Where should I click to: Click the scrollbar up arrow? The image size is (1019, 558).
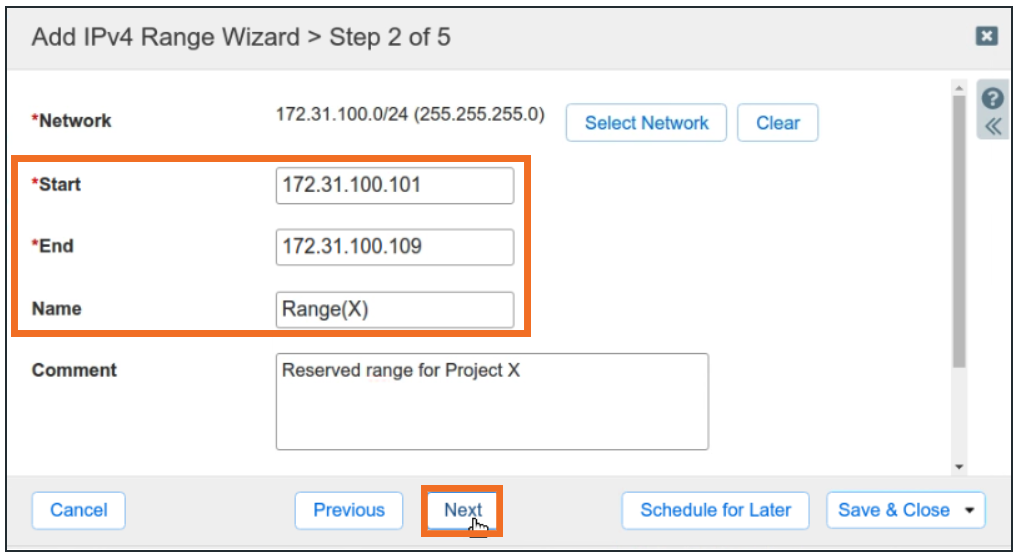click(x=960, y=89)
